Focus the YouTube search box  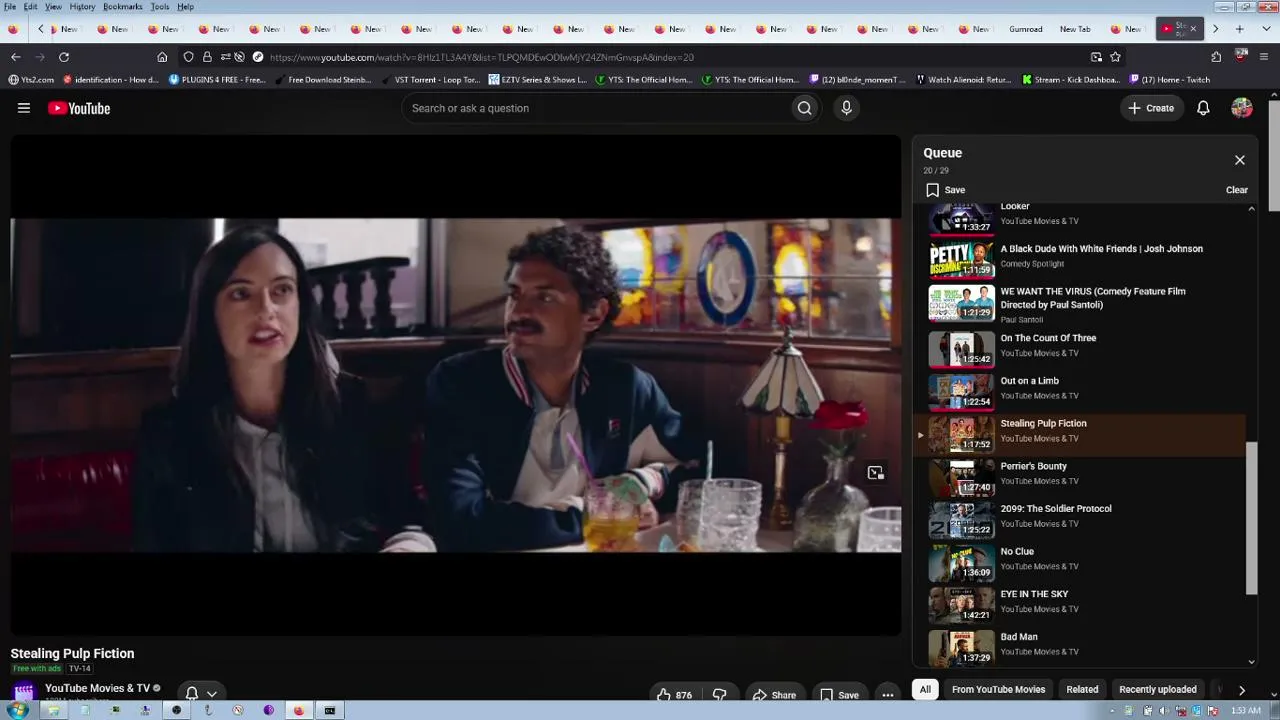click(x=596, y=108)
